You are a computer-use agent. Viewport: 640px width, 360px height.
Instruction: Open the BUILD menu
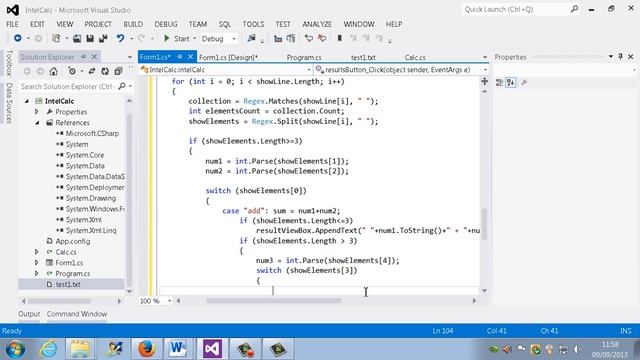coord(133,24)
